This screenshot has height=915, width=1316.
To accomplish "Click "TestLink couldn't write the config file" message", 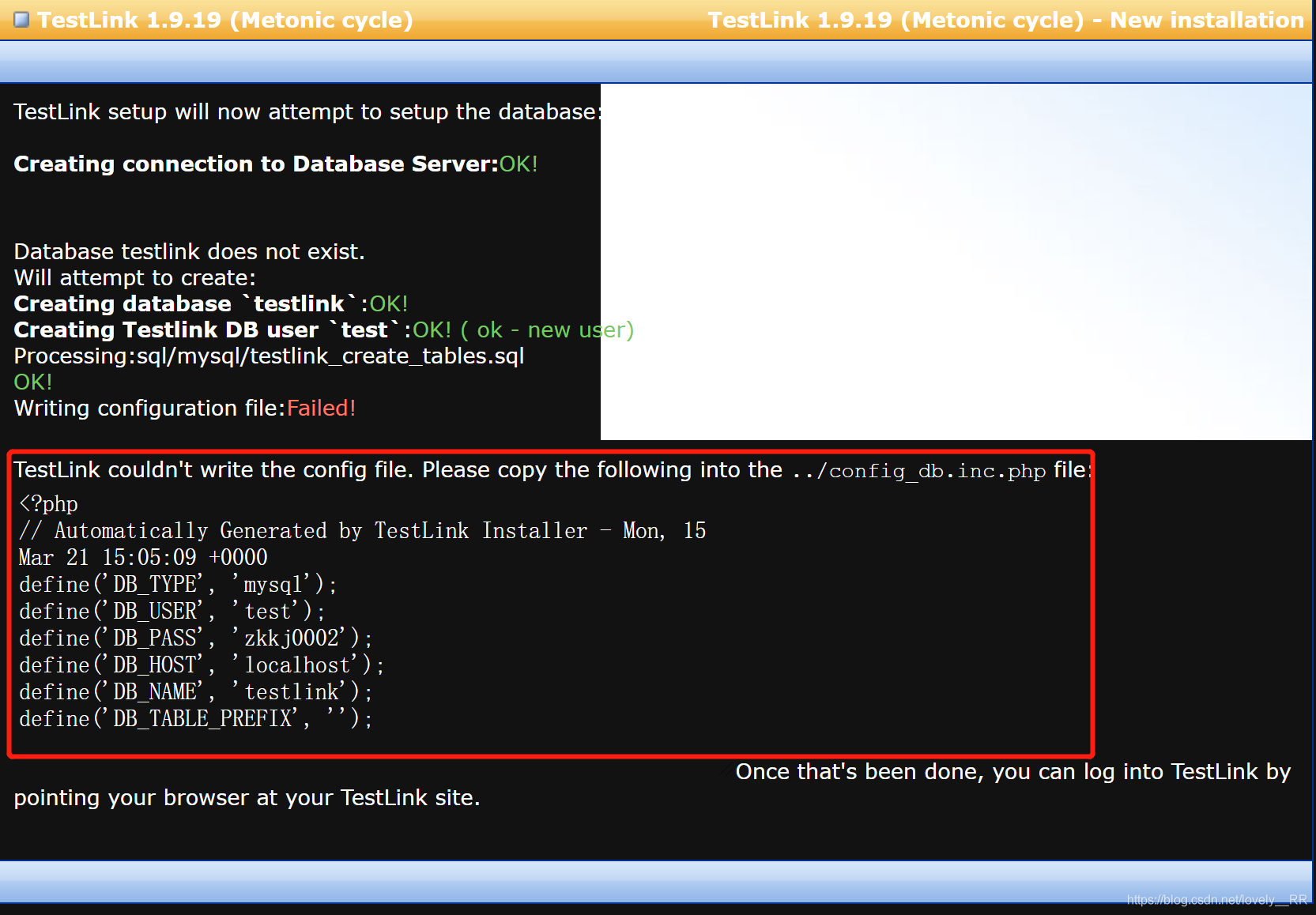I will pos(213,469).
